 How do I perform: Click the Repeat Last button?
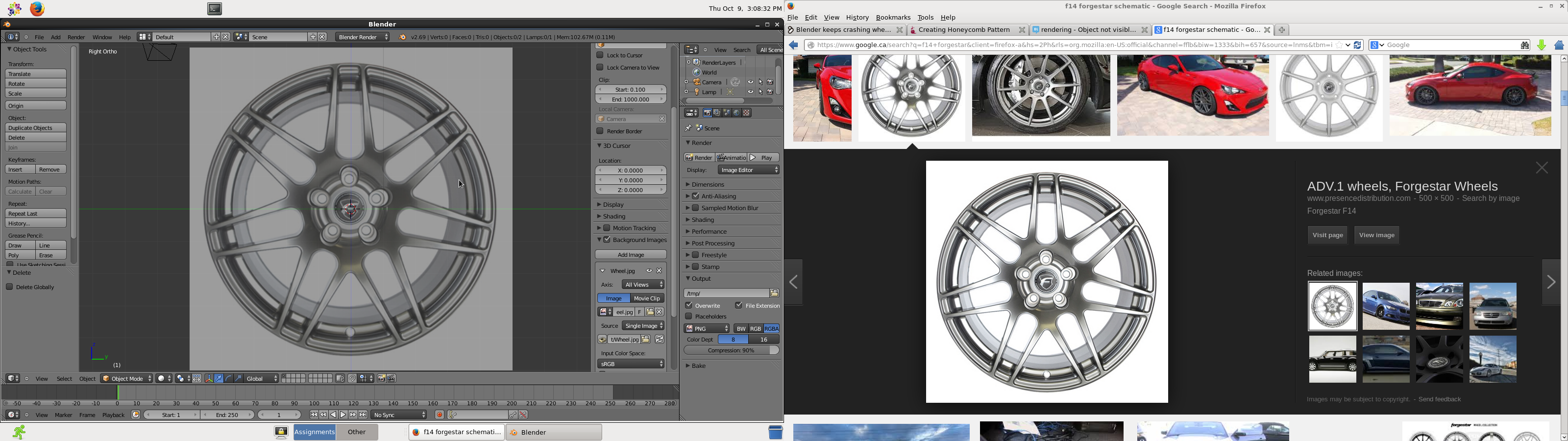36,214
